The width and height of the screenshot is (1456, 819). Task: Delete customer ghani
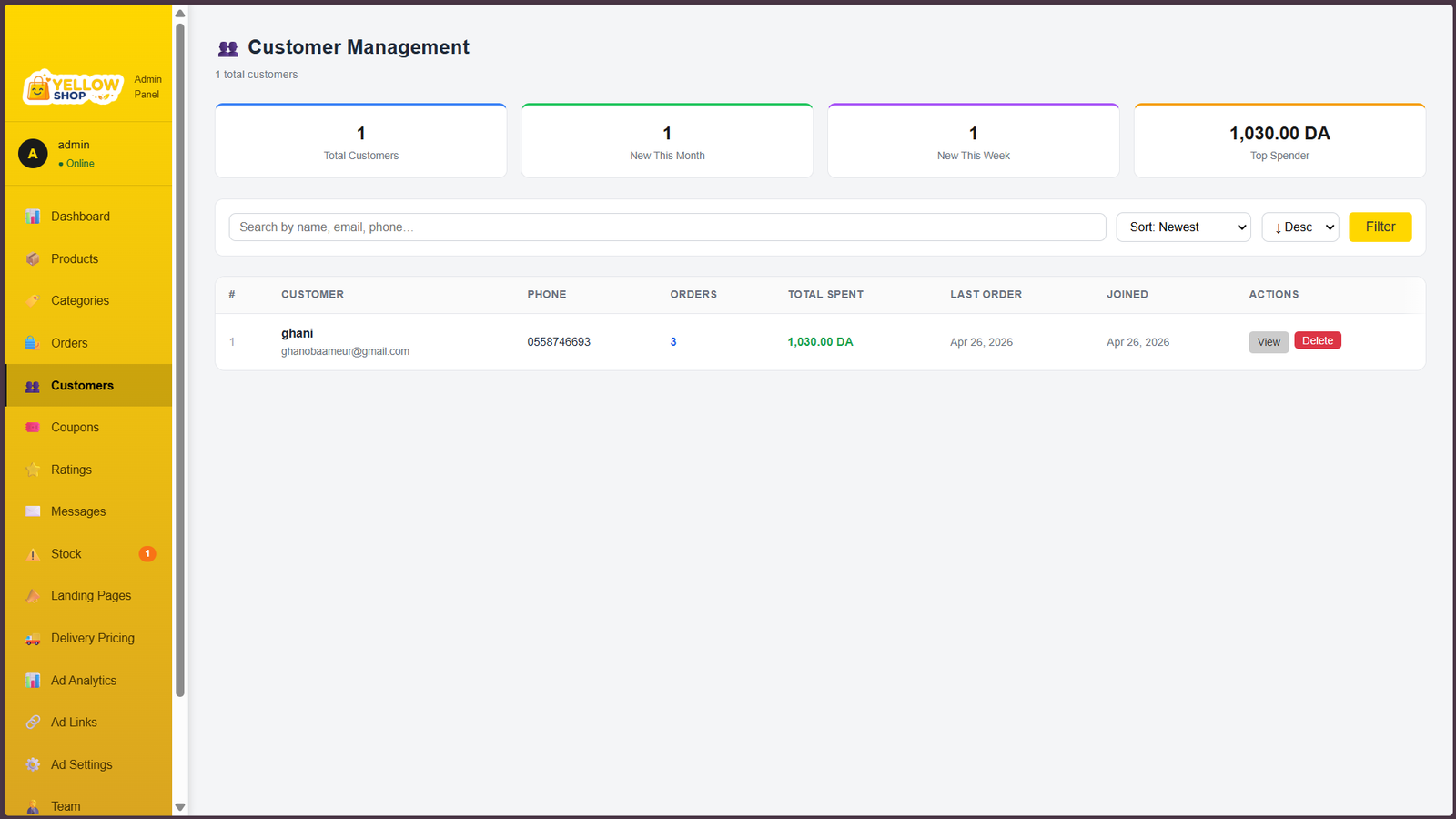1318,340
